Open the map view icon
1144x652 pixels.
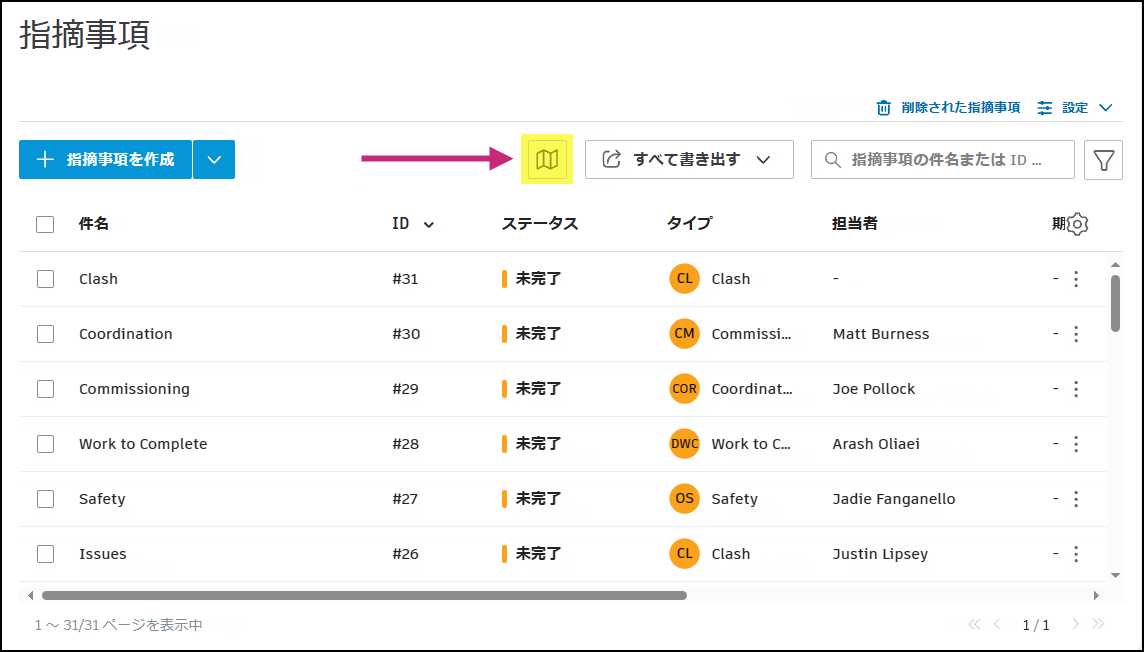547,160
